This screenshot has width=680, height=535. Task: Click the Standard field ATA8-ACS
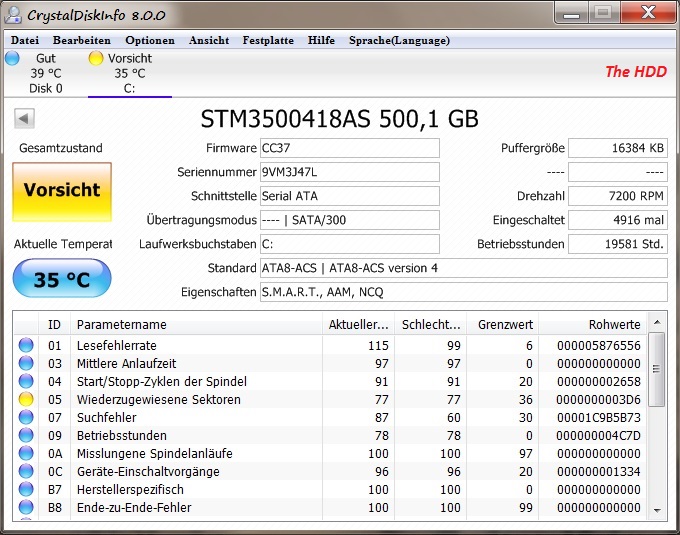point(464,268)
